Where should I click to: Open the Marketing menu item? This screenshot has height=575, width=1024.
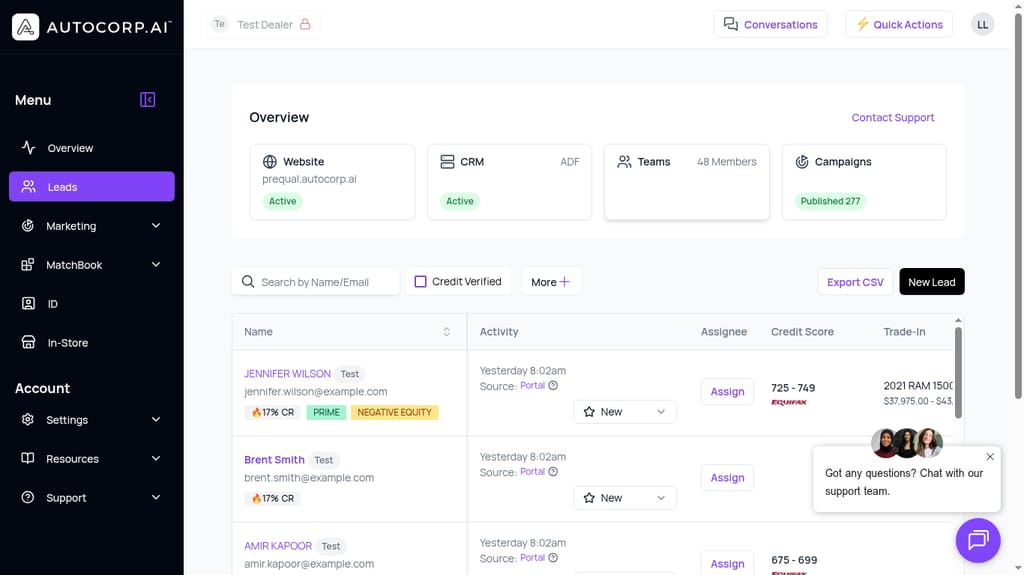coord(92,225)
